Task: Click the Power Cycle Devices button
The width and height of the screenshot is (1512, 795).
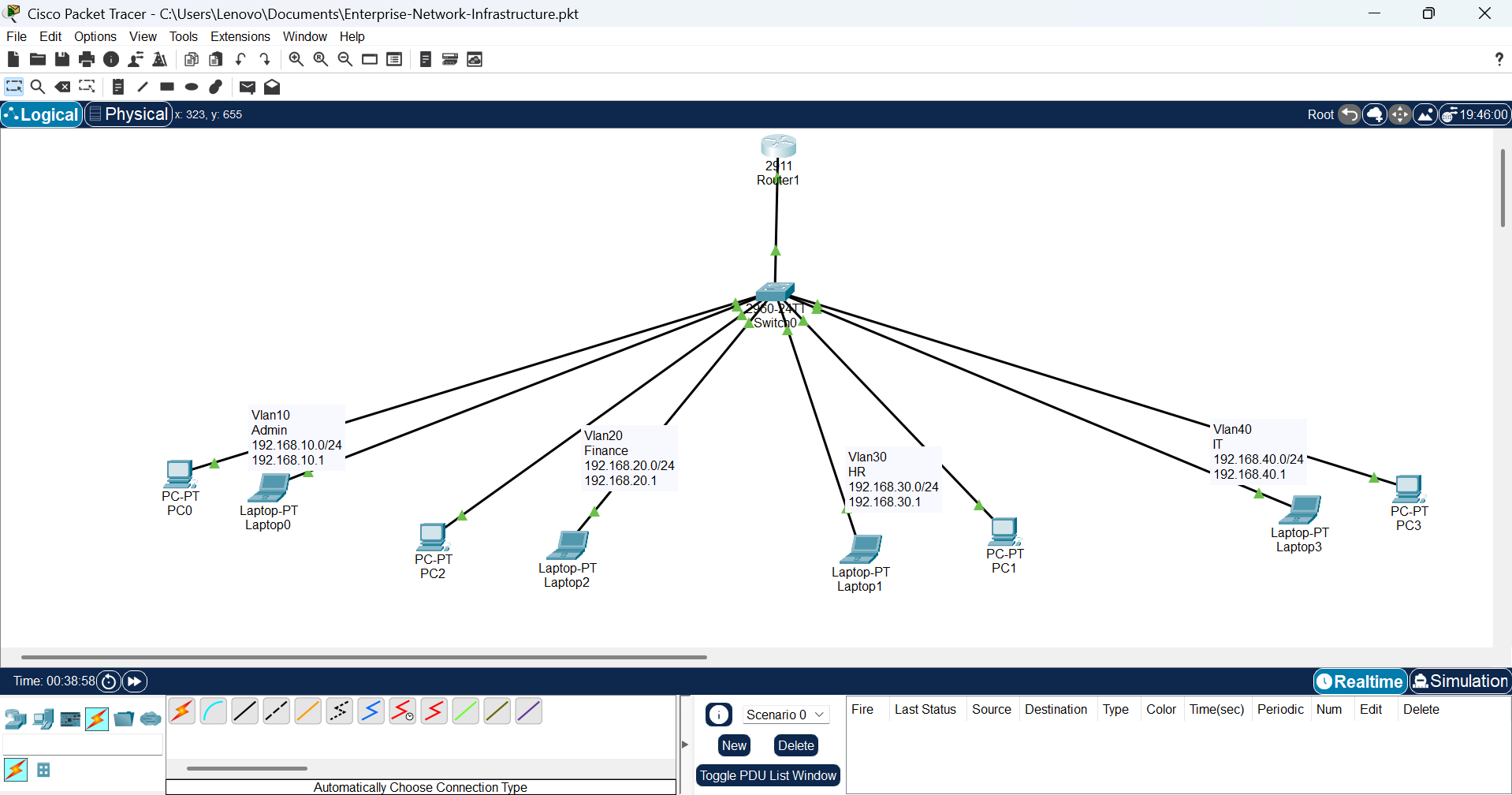Action: click(x=109, y=681)
